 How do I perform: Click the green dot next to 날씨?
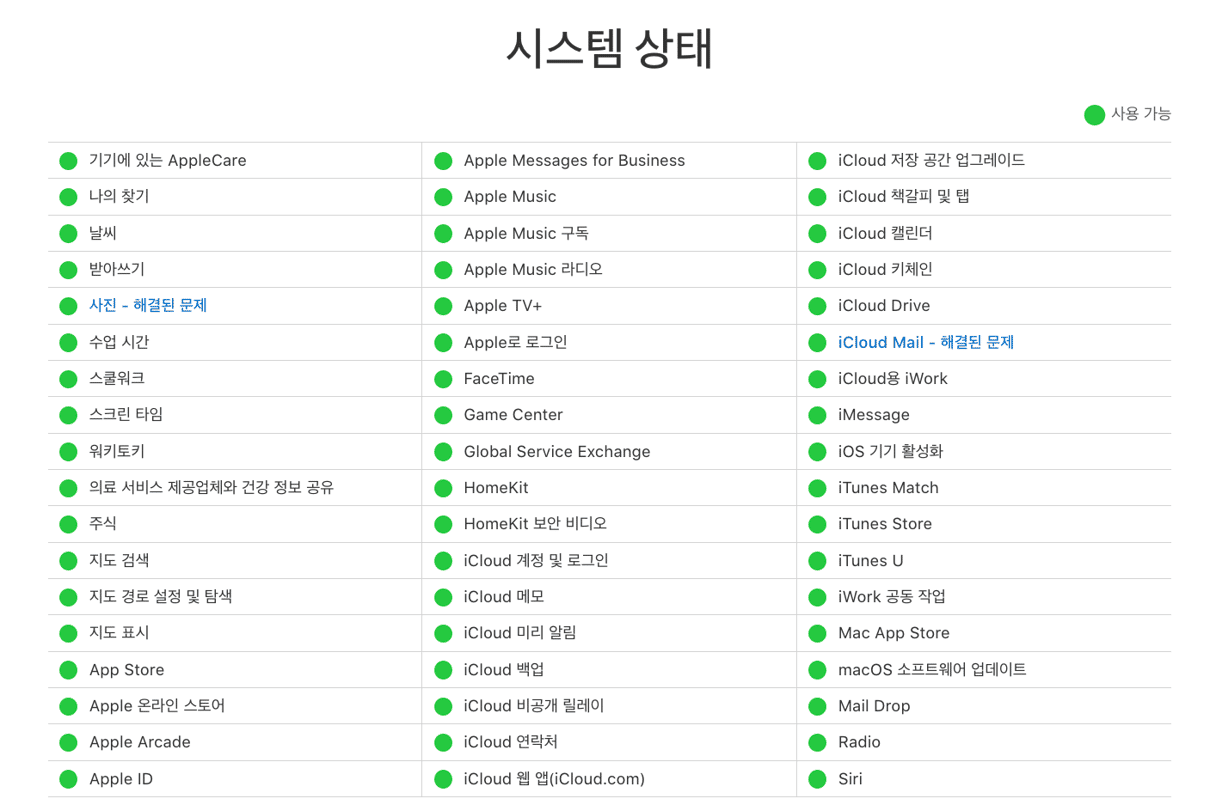pos(68,234)
